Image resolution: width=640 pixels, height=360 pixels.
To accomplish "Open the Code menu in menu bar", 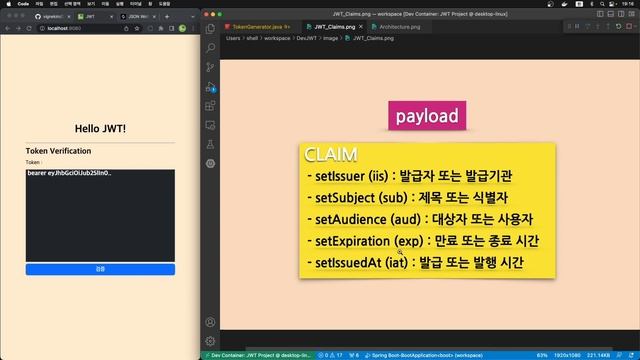I will [23, 4].
